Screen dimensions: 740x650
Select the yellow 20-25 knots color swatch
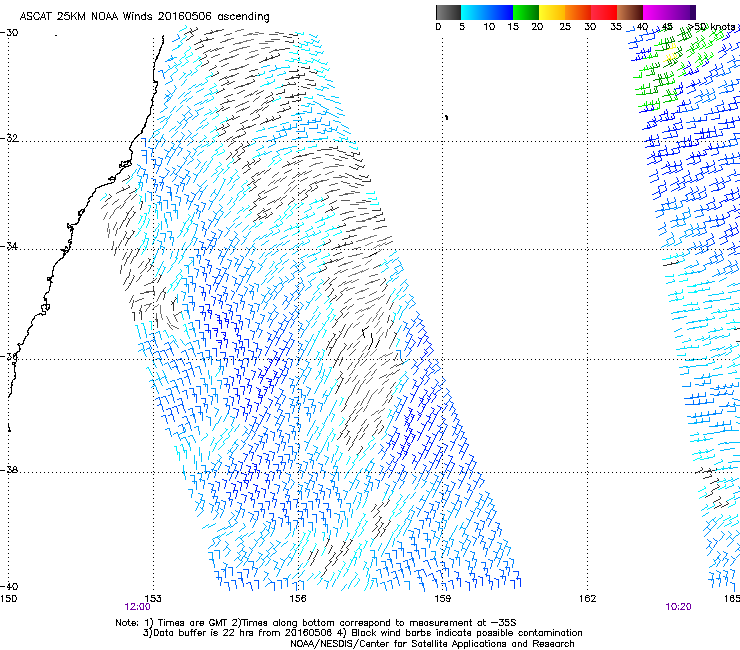[x=552, y=12]
